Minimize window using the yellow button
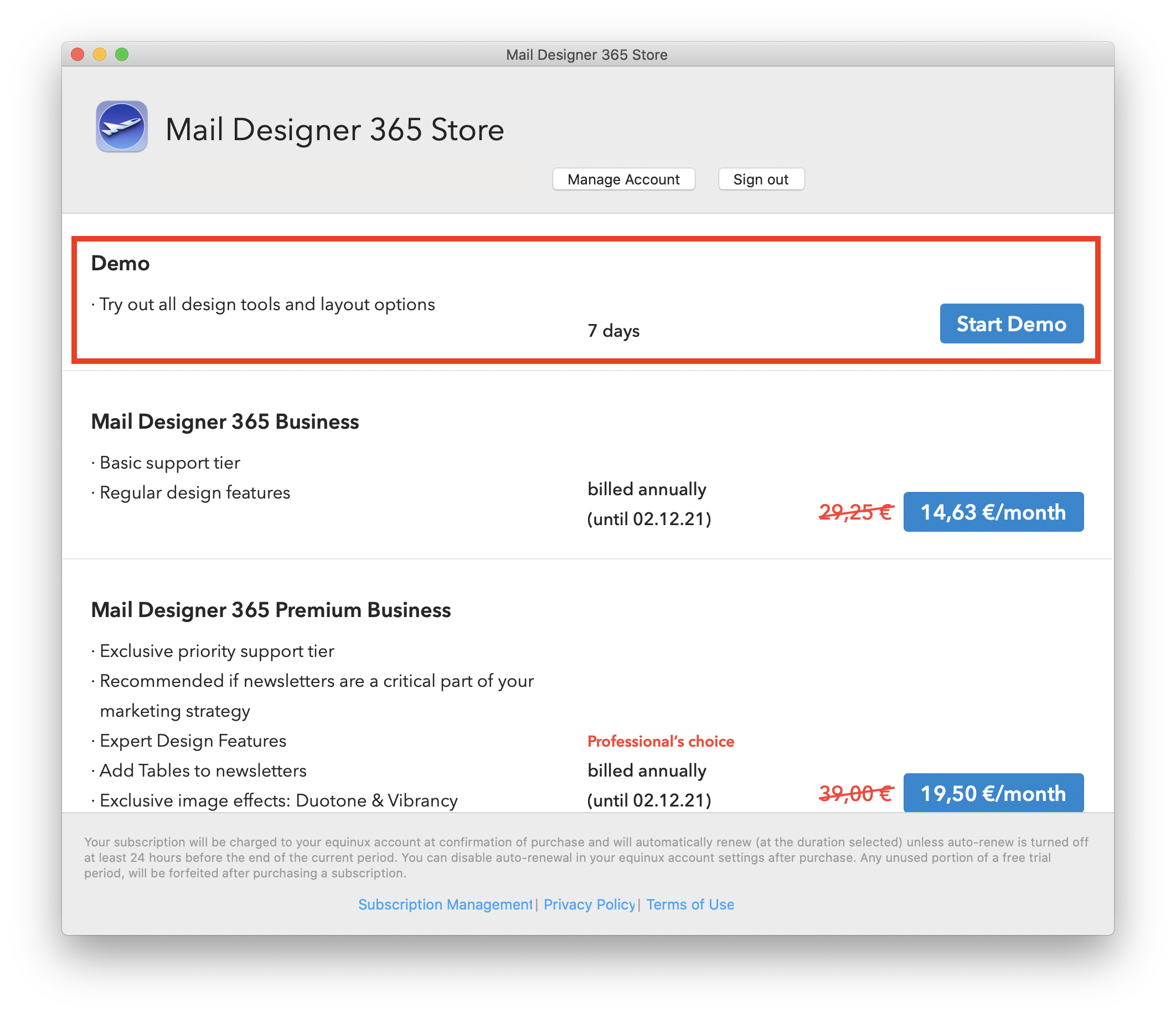1176x1017 pixels. tap(100, 54)
